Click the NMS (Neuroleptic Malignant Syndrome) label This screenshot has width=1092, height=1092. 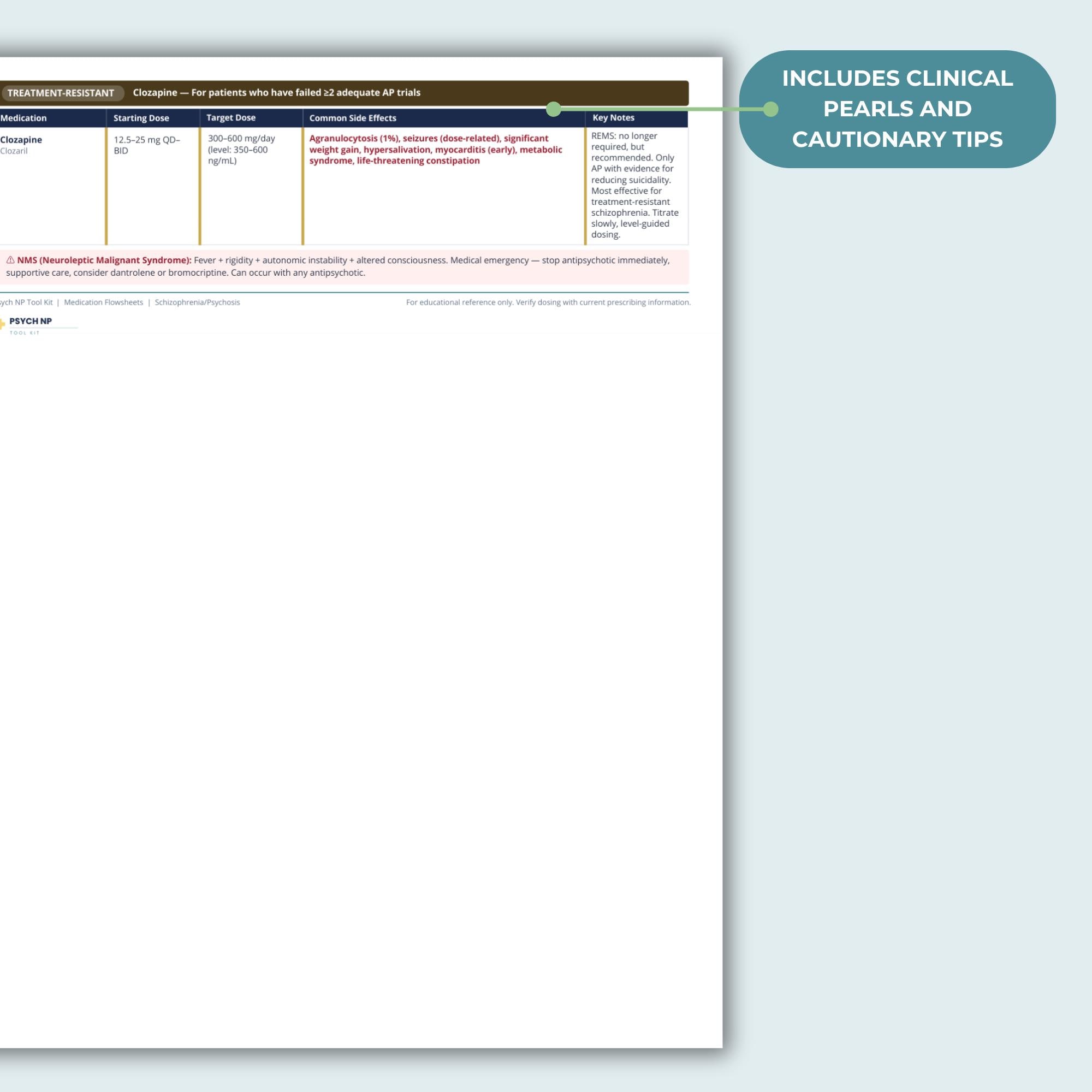point(104,260)
